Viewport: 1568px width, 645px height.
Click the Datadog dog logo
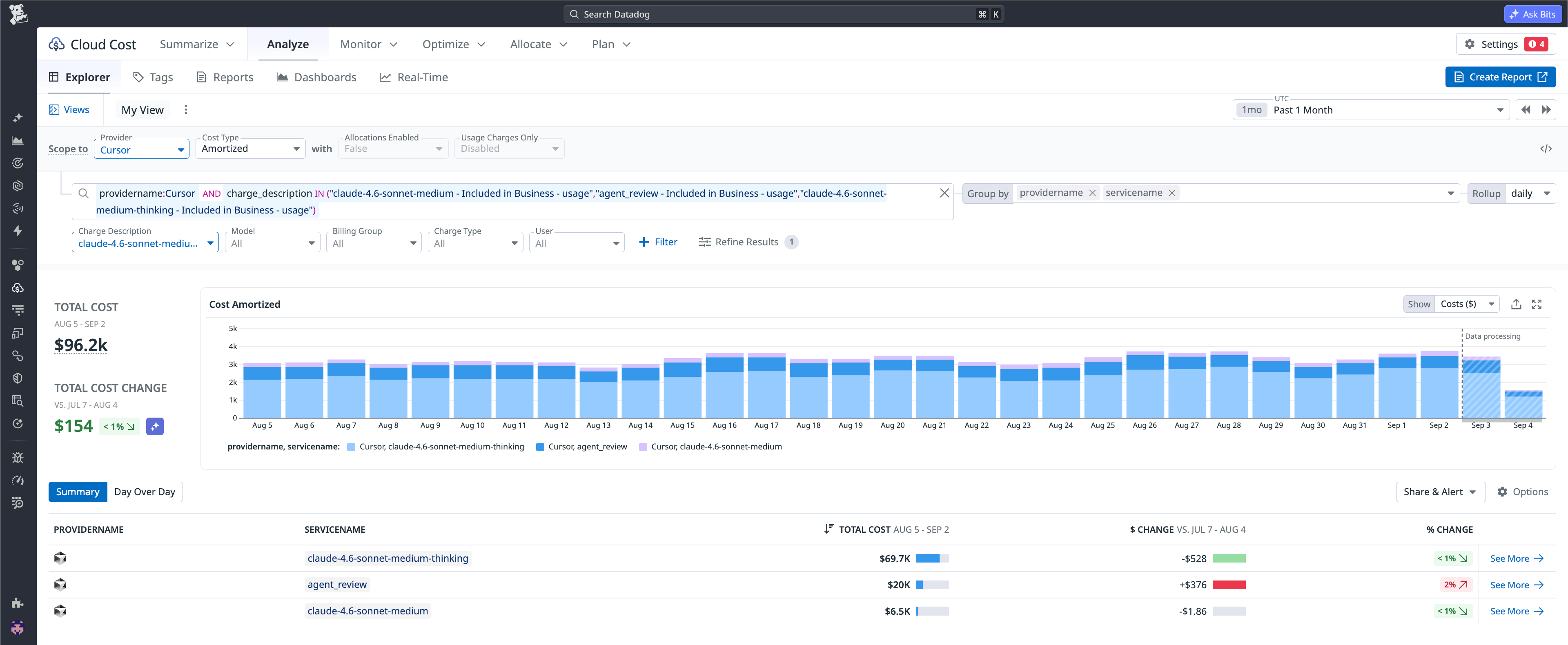click(x=18, y=13)
